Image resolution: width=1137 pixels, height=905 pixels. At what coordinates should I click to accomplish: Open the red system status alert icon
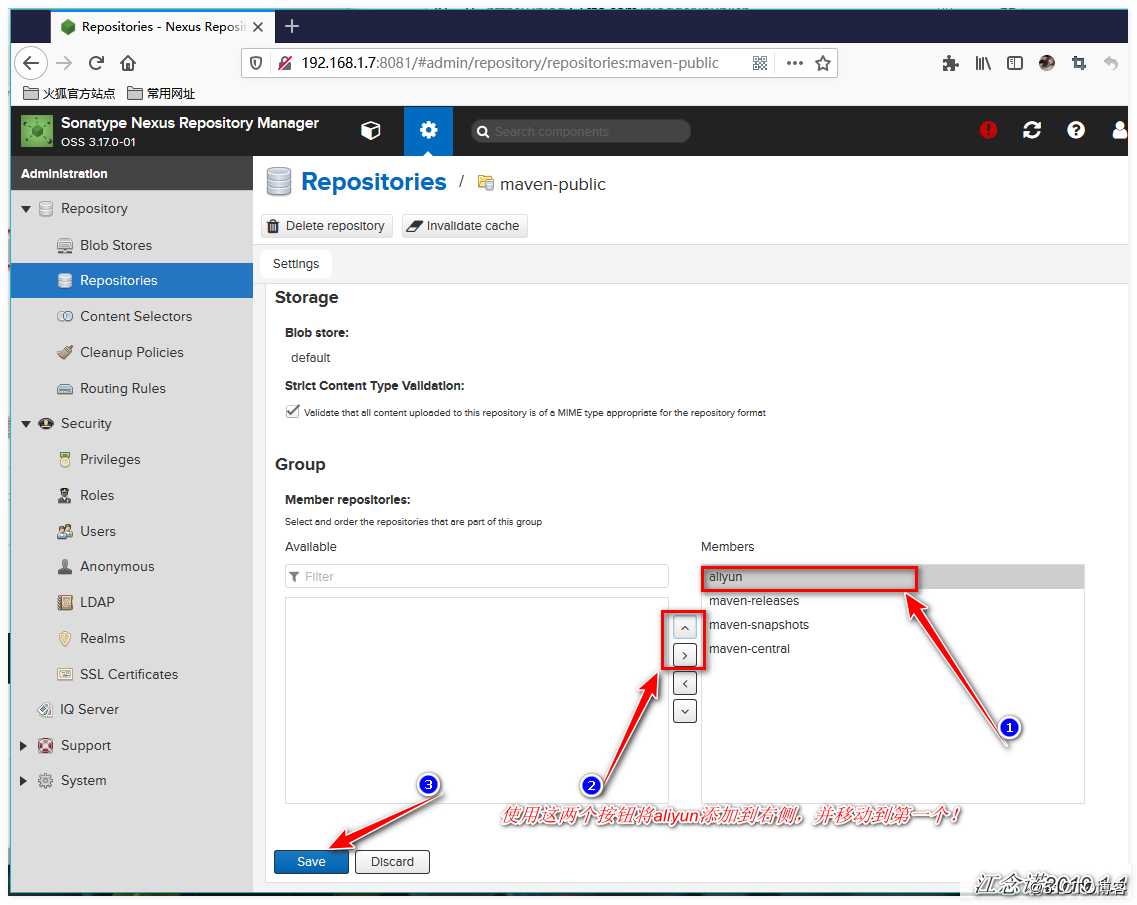[988, 130]
